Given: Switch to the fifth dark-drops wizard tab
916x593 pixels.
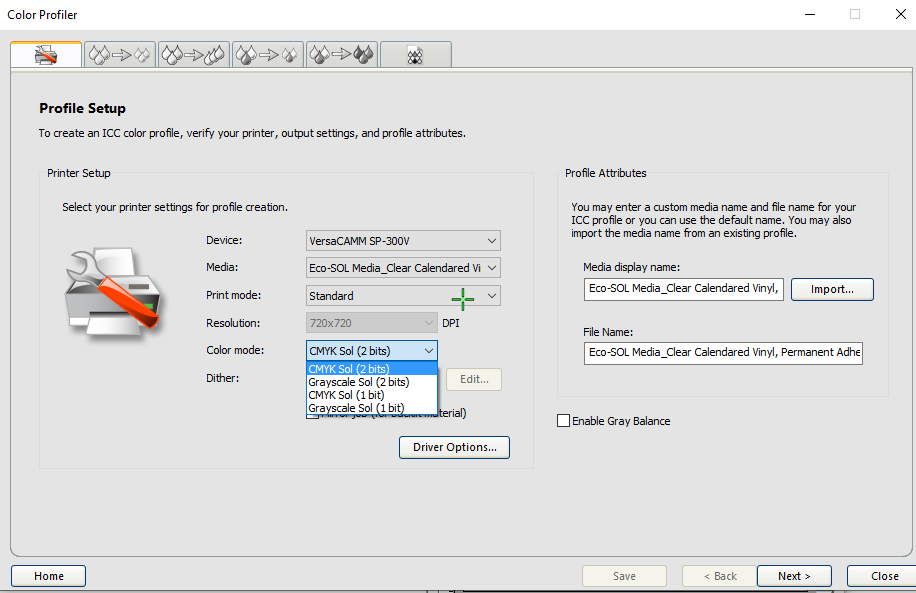Looking at the screenshot, I should (x=342, y=55).
